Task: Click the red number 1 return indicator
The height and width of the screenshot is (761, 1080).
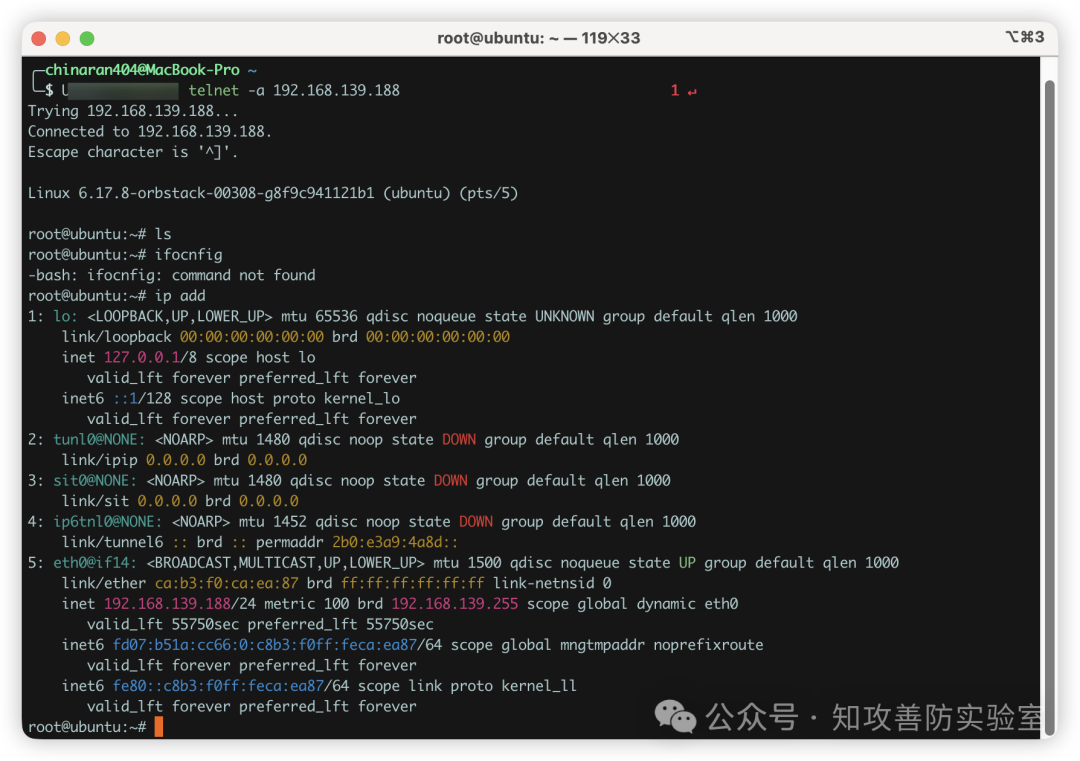Action: (675, 90)
